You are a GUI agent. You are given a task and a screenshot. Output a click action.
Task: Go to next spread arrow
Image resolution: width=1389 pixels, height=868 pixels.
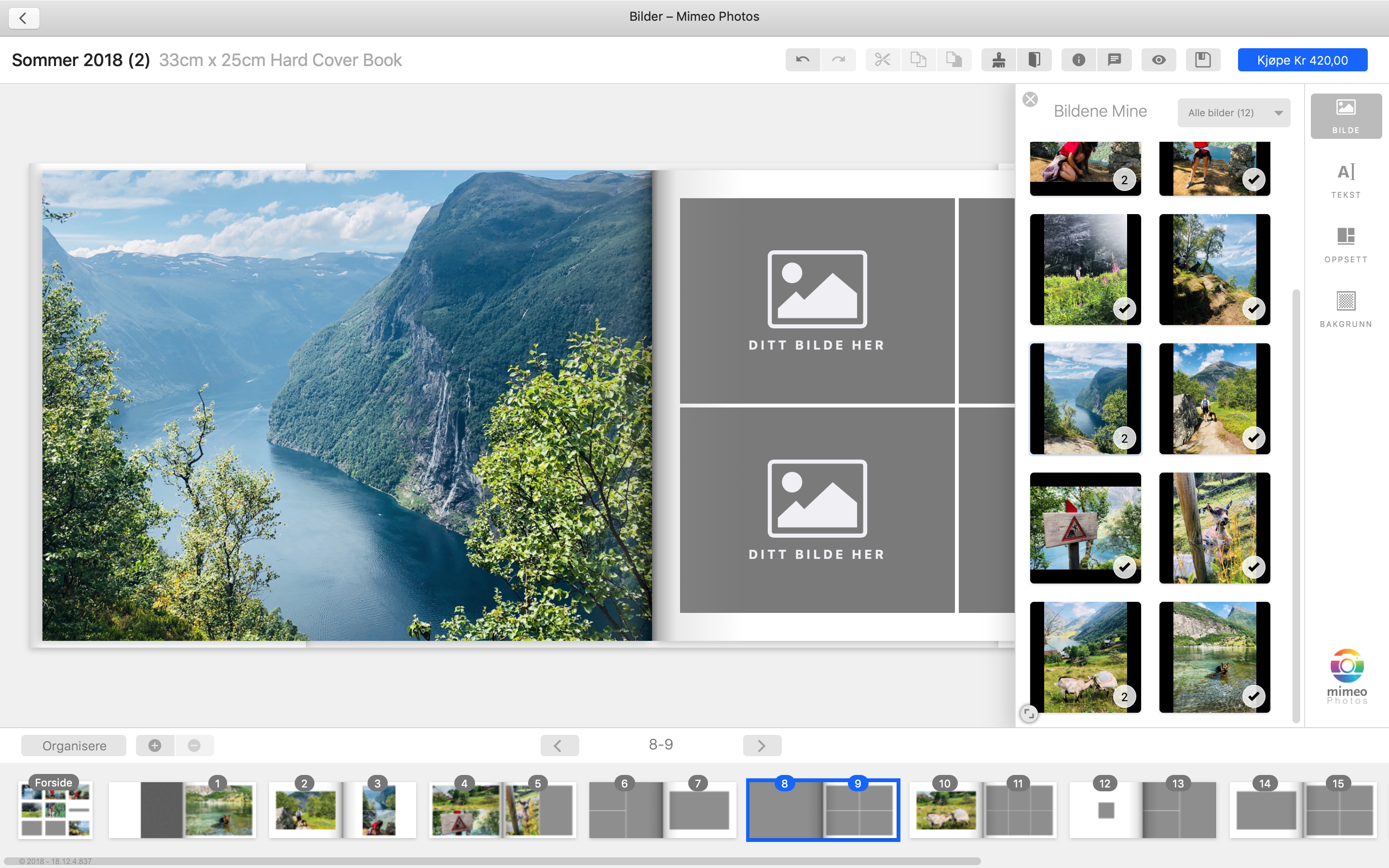tap(762, 745)
